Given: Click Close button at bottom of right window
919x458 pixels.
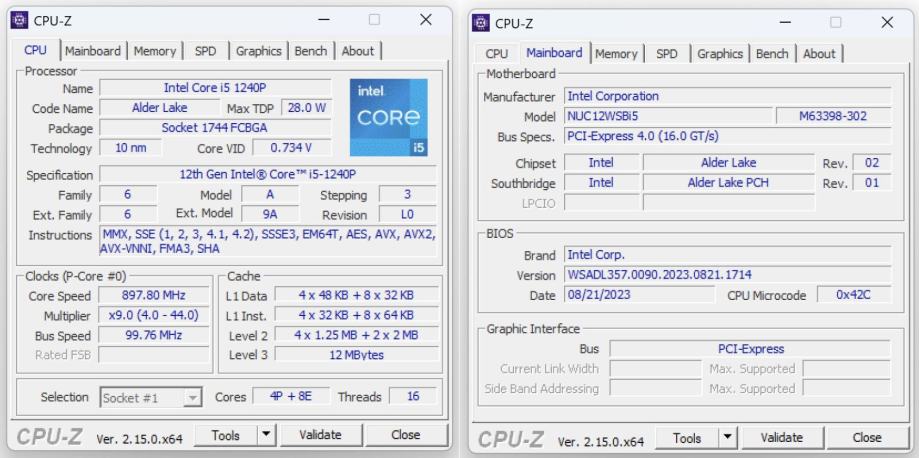Looking at the screenshot, I should [866, 438].
